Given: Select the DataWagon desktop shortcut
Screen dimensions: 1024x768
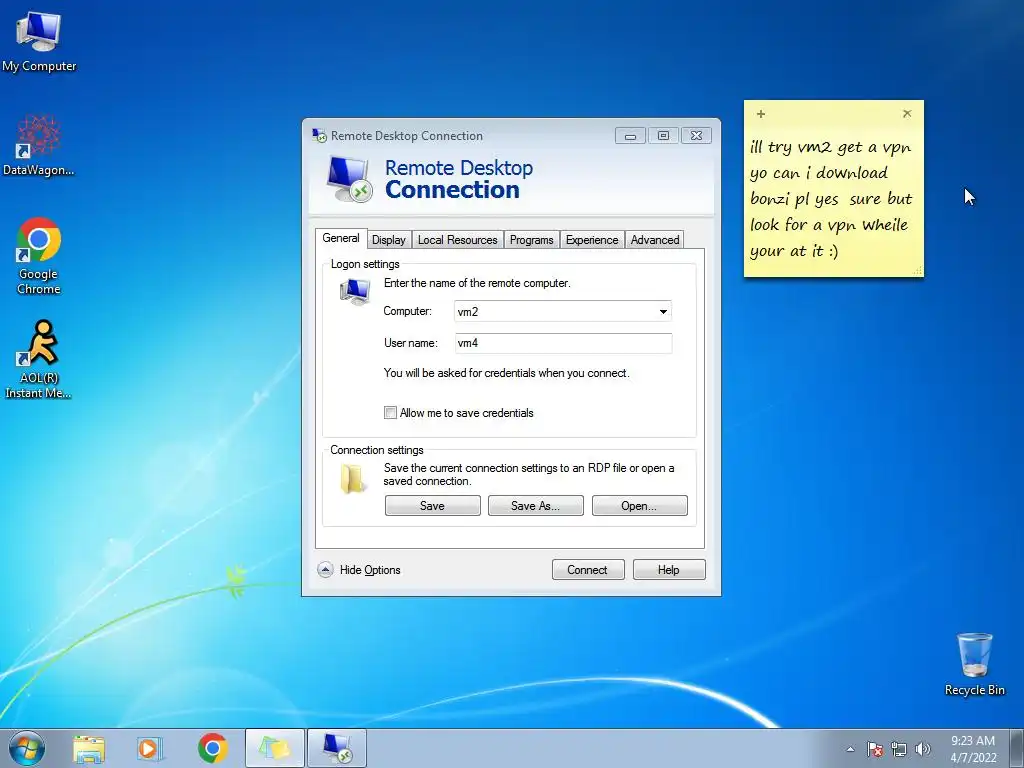Looking at the screenshot, I should [39, 145].
